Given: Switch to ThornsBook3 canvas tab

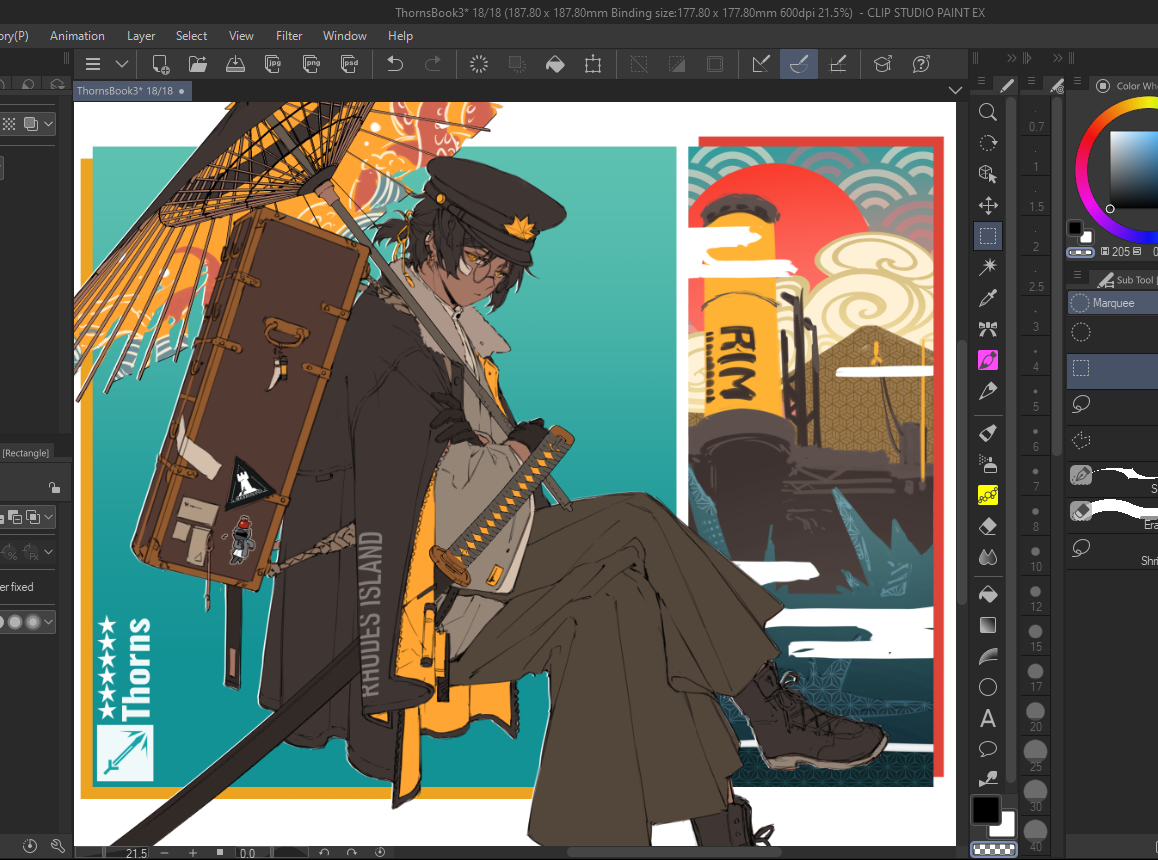Looking at the screenshot, I should (131, 91).
